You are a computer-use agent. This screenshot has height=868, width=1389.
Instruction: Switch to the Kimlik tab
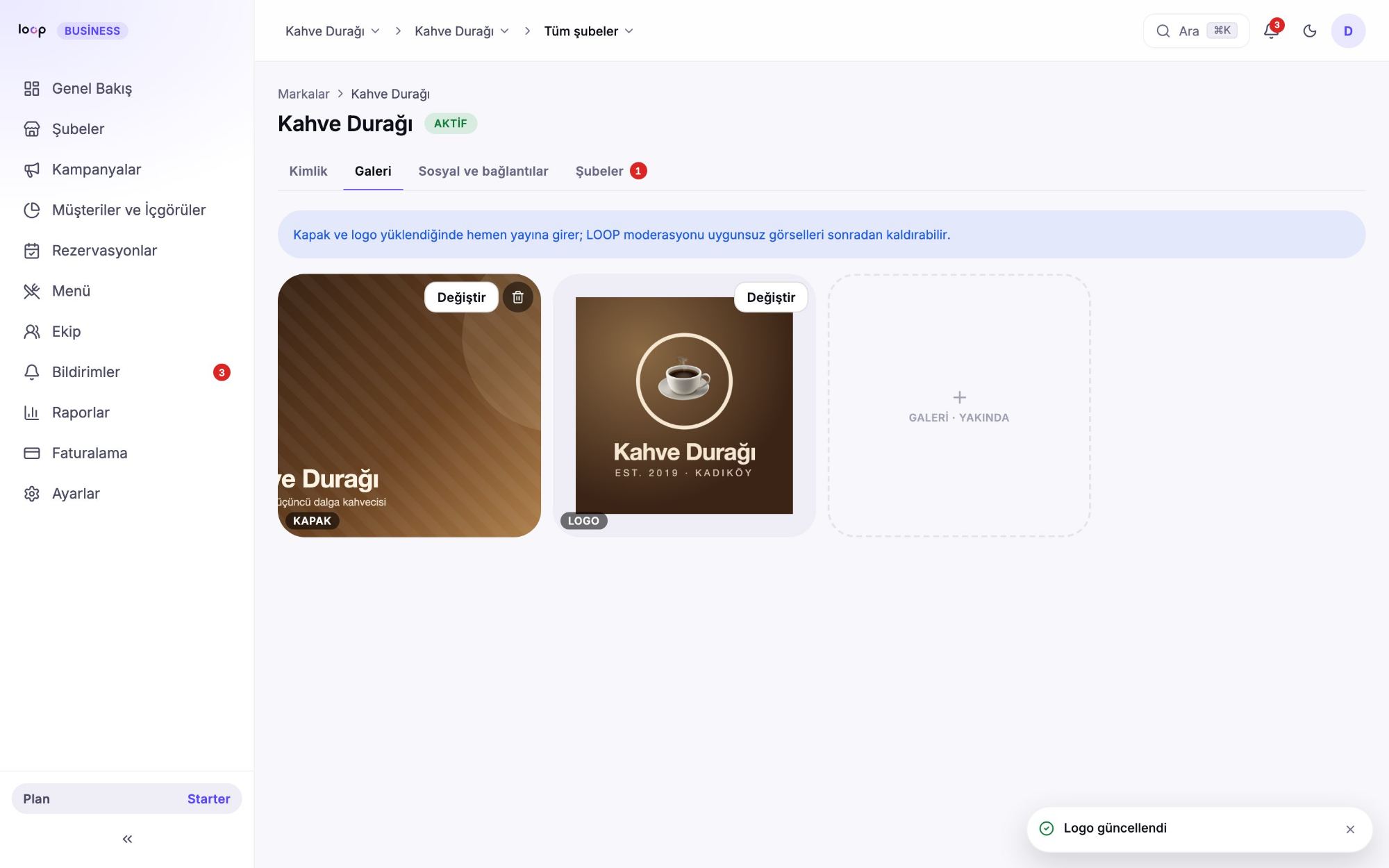click(x=308, y=171)
